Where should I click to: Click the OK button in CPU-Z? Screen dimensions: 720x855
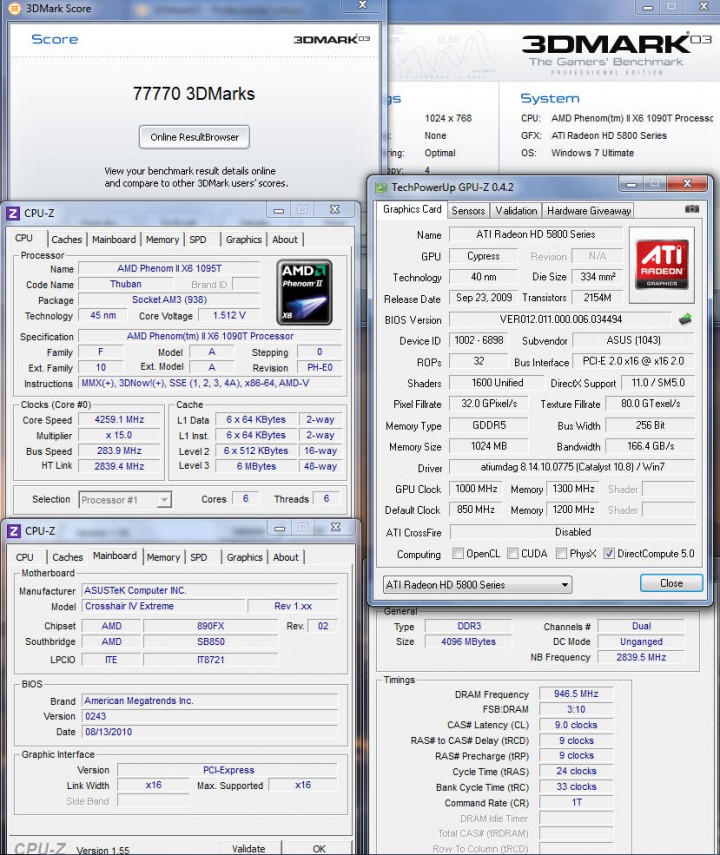(x=319, y=848)
